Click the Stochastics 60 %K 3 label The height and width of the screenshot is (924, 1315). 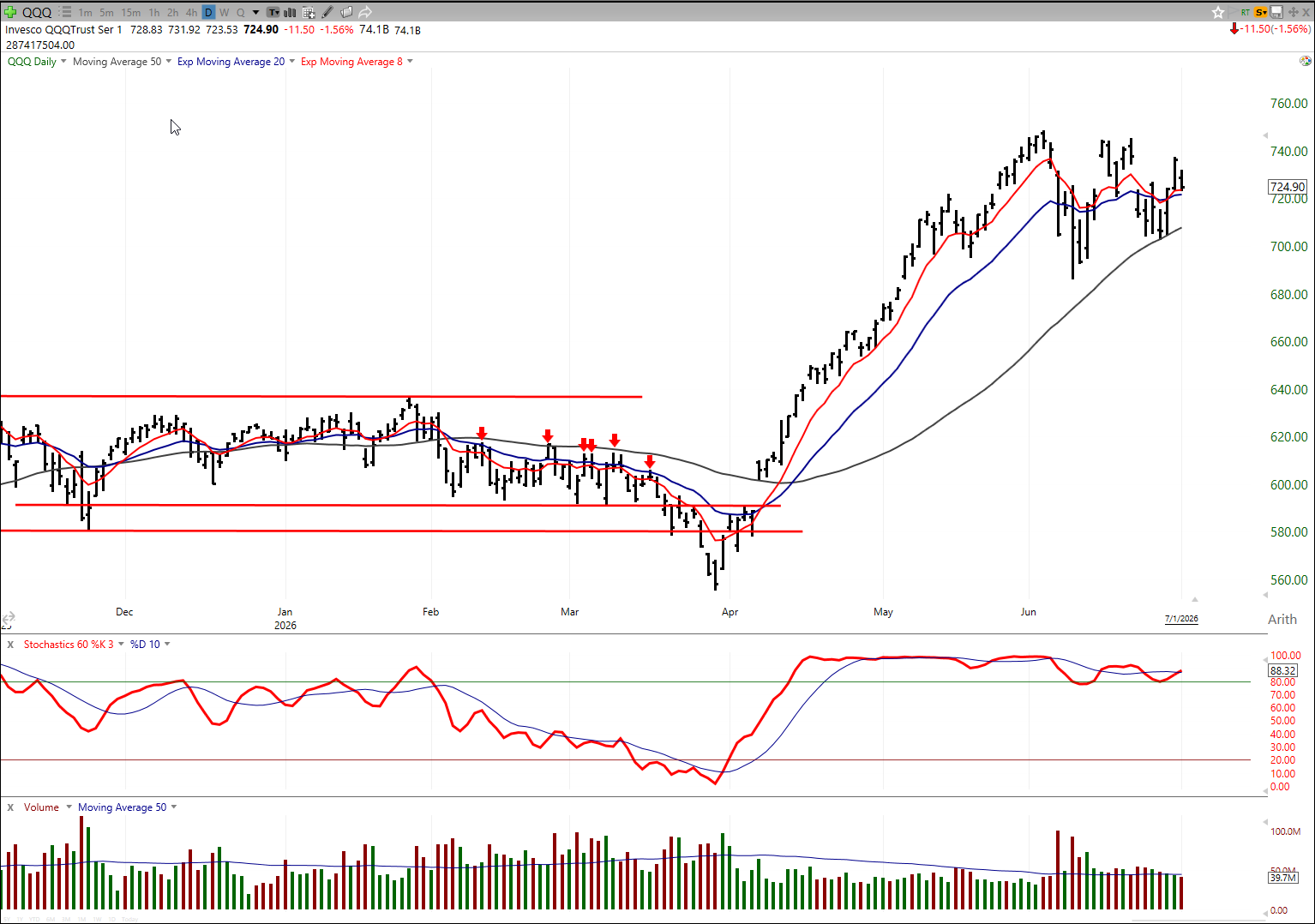click(69, 645)
